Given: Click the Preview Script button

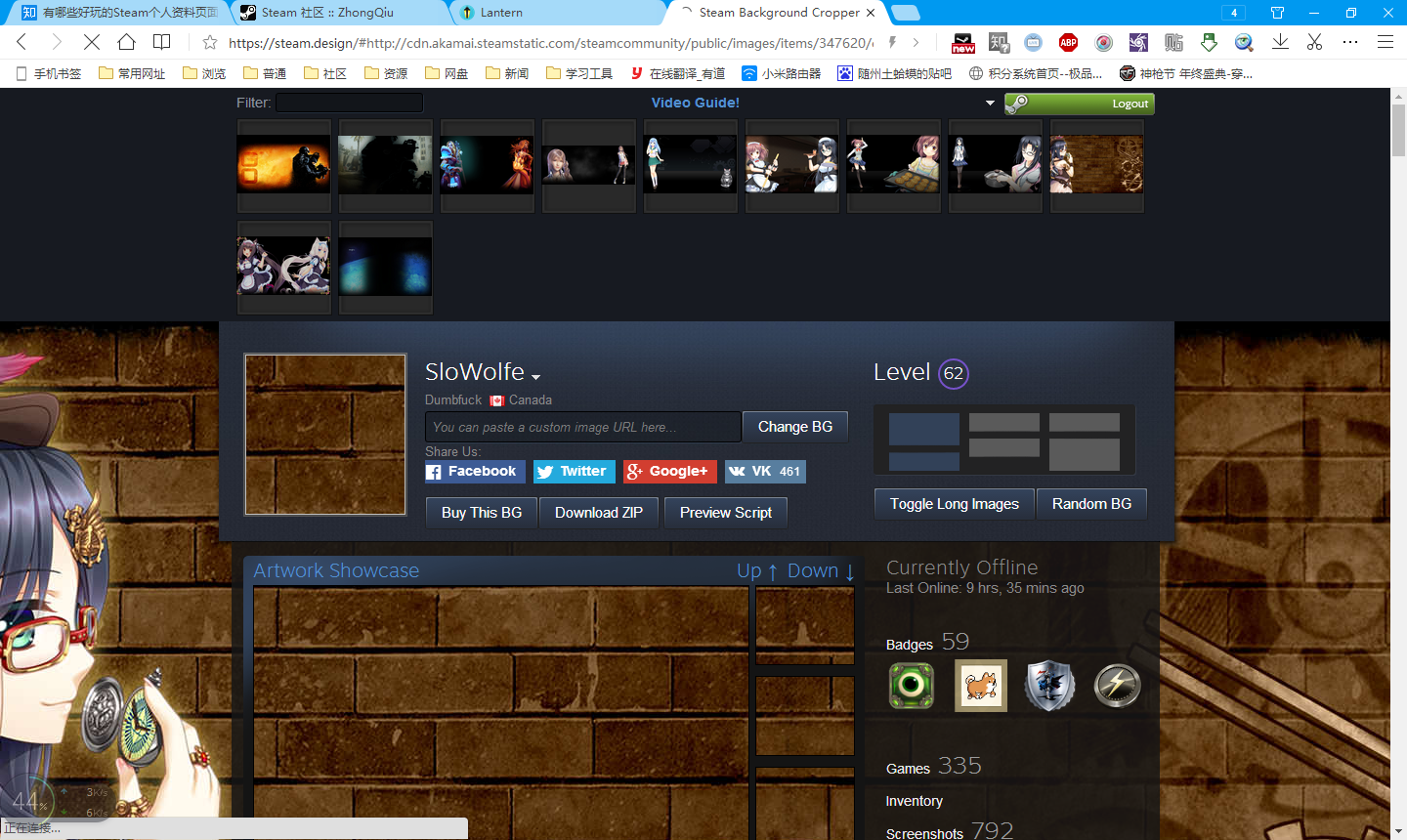Looking at the screenshot, I should 726,513.
